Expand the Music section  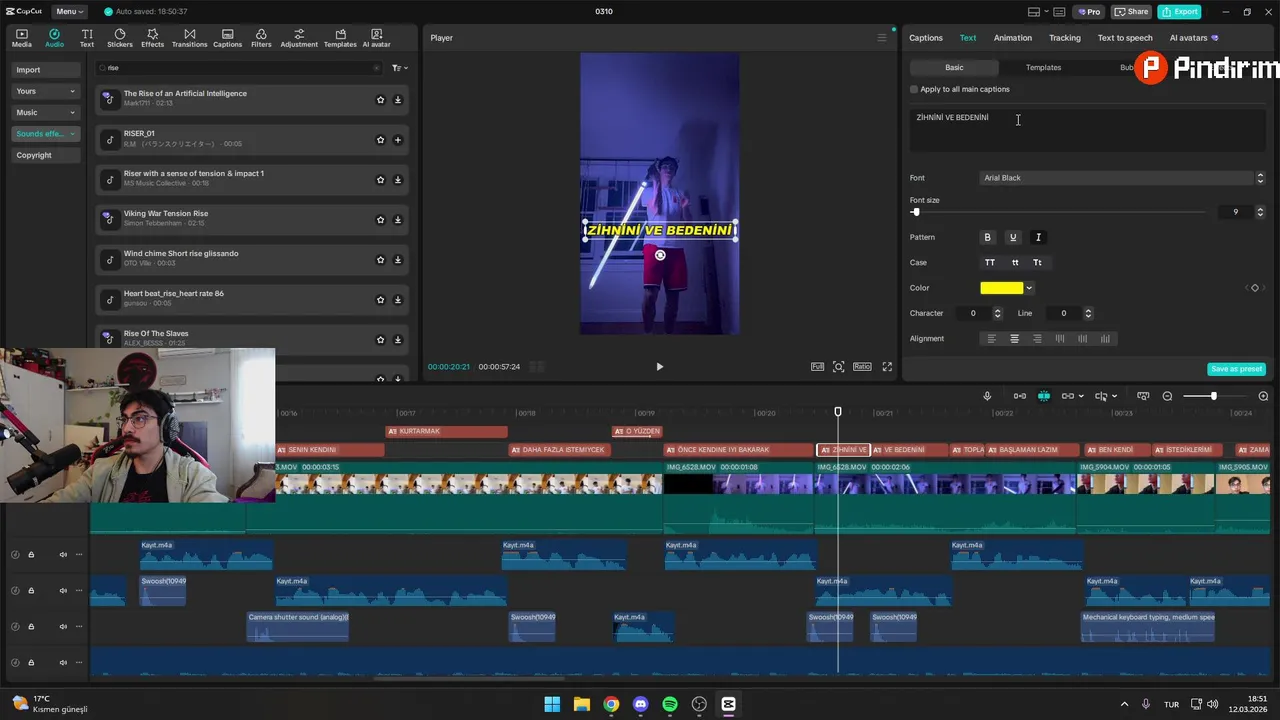click(x=46, y=112)
